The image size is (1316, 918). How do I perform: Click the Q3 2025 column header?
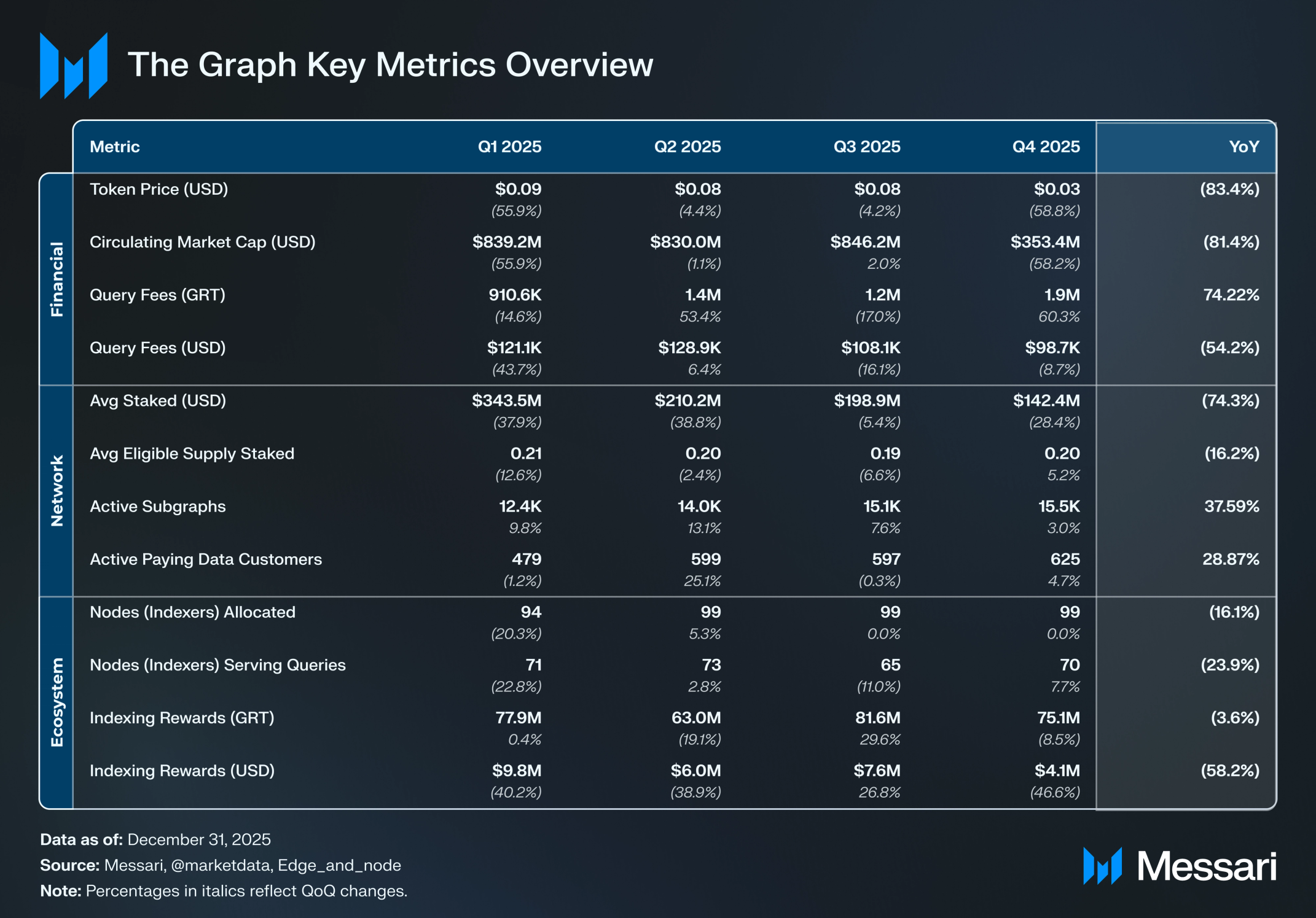tap(866, 147)
